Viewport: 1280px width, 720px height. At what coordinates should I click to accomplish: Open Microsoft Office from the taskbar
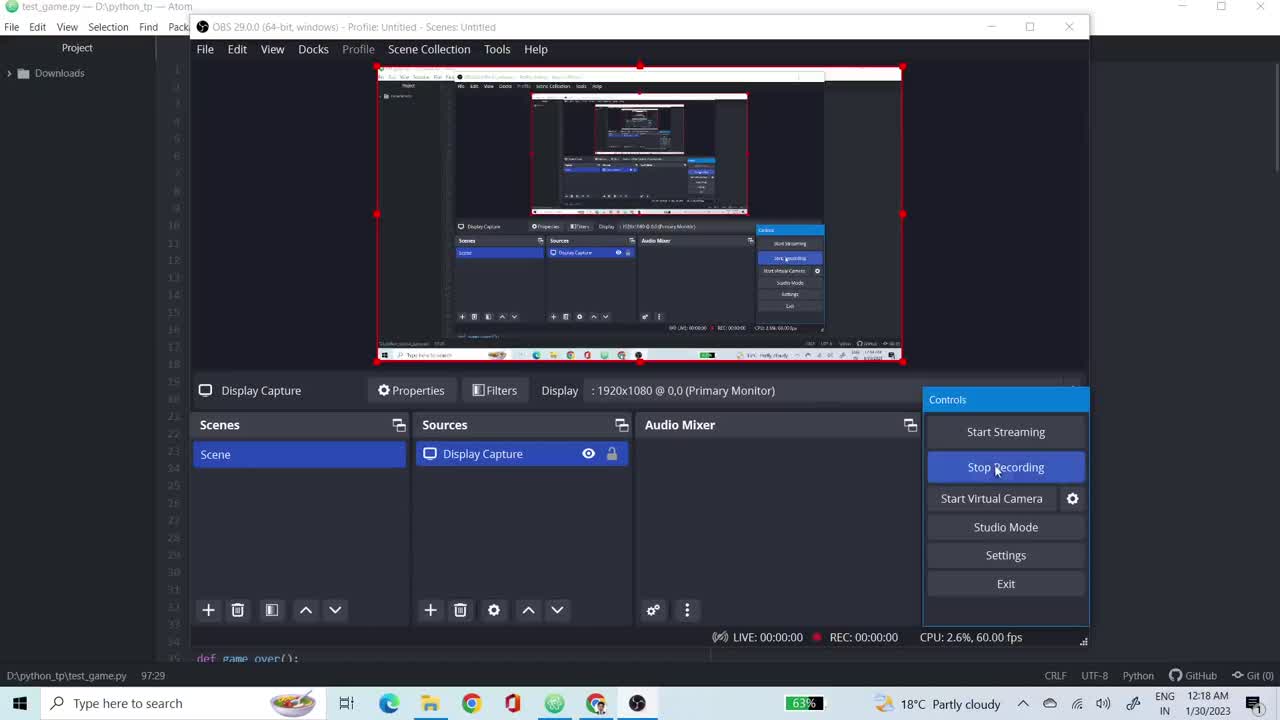(512, 703)
